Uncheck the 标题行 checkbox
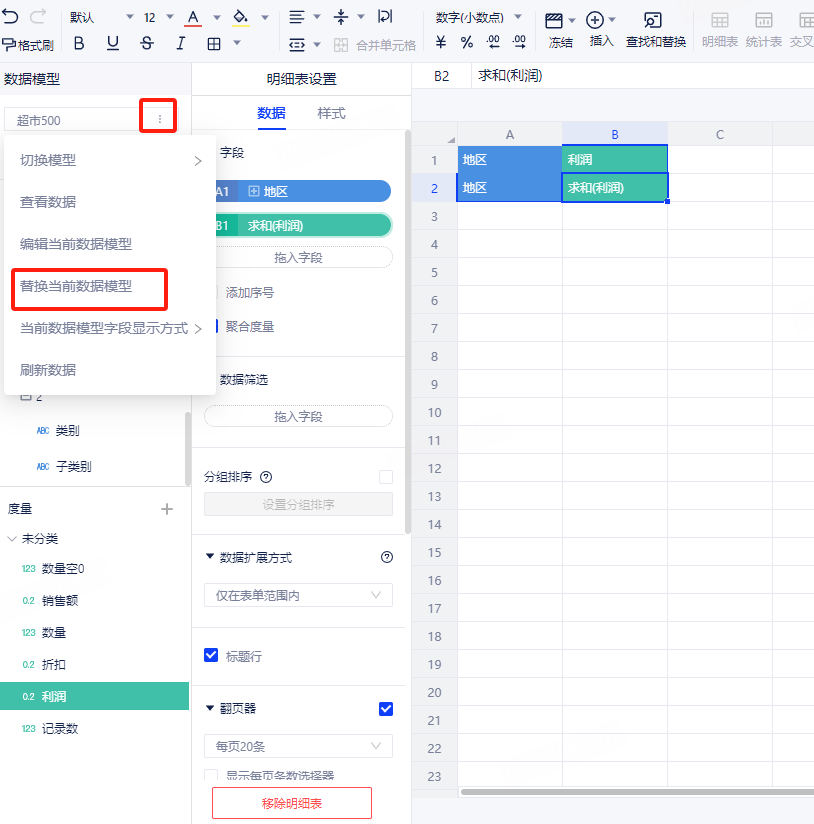The height and width of the screenshot is (824, 814). pos(211,656)
